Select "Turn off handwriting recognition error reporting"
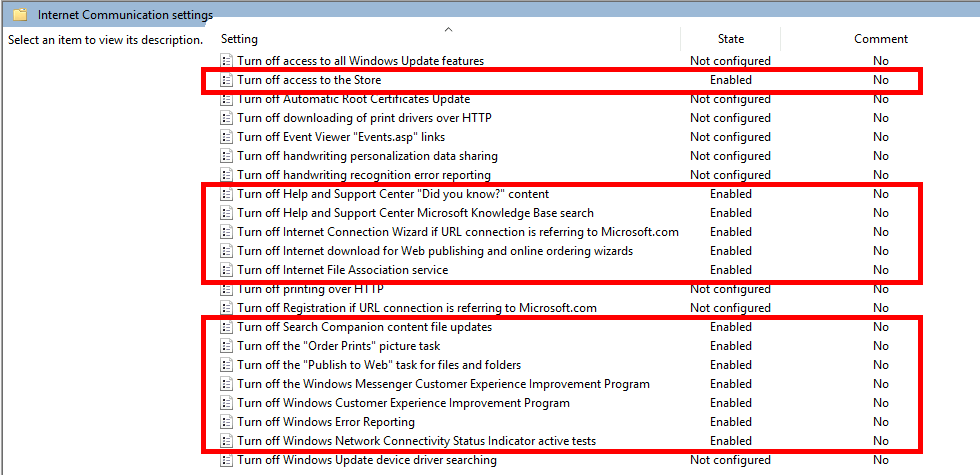Viewport: 980px width, 475px height. (x=364, y=174)
